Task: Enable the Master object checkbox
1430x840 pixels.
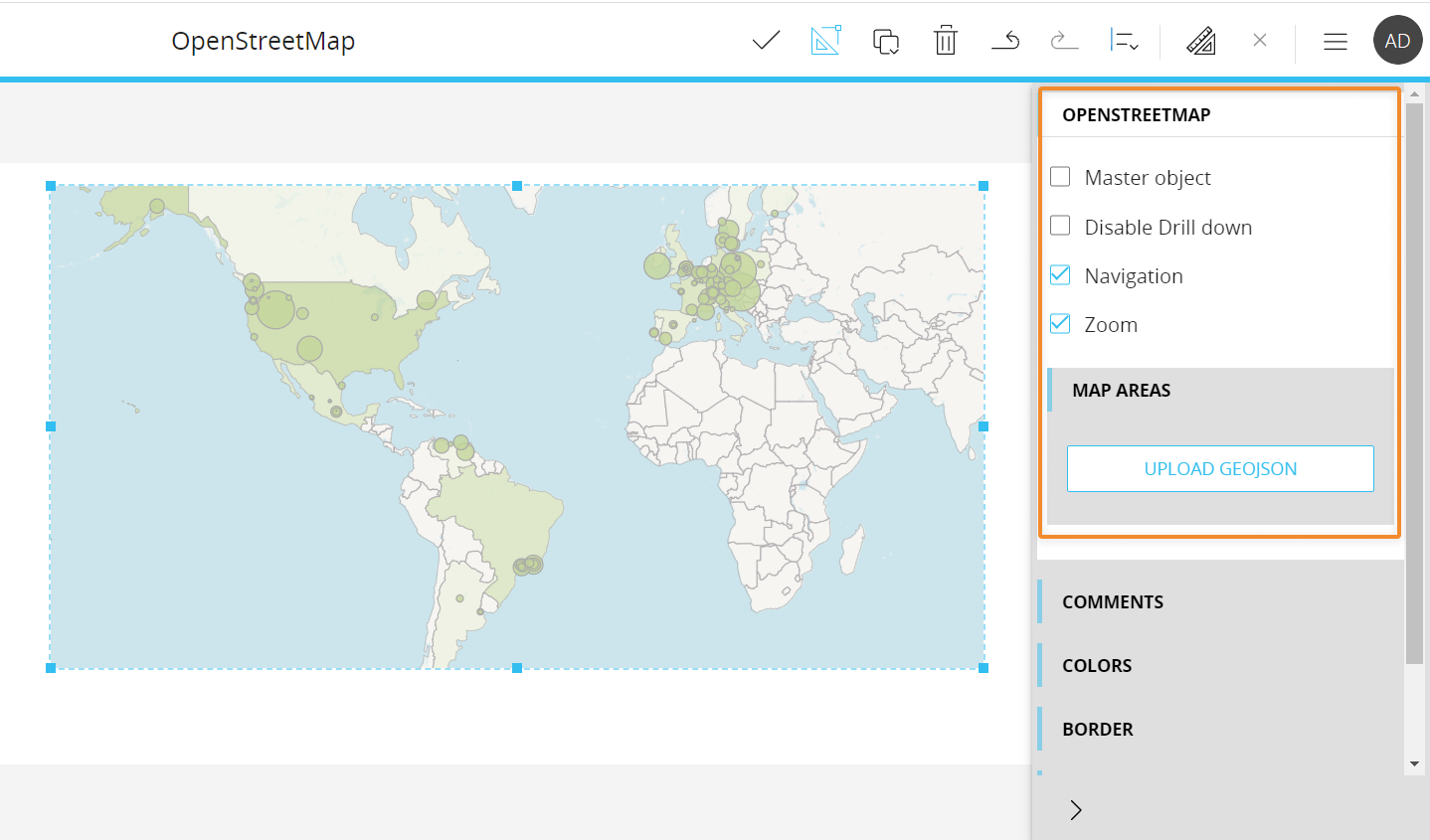Action: (1061, 177)
